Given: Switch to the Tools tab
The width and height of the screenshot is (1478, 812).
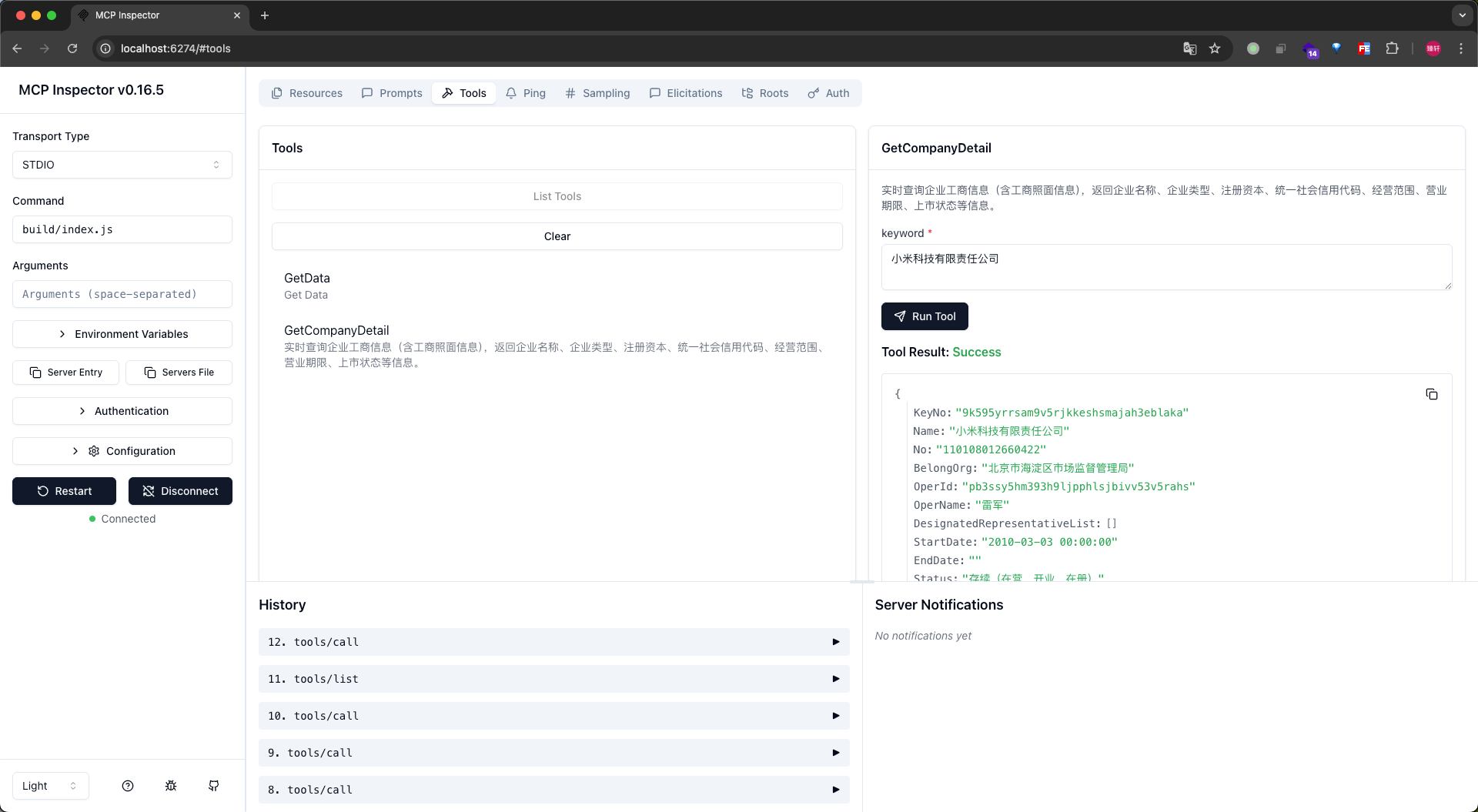Looking at the screenshot, I should tap(463, 93).
